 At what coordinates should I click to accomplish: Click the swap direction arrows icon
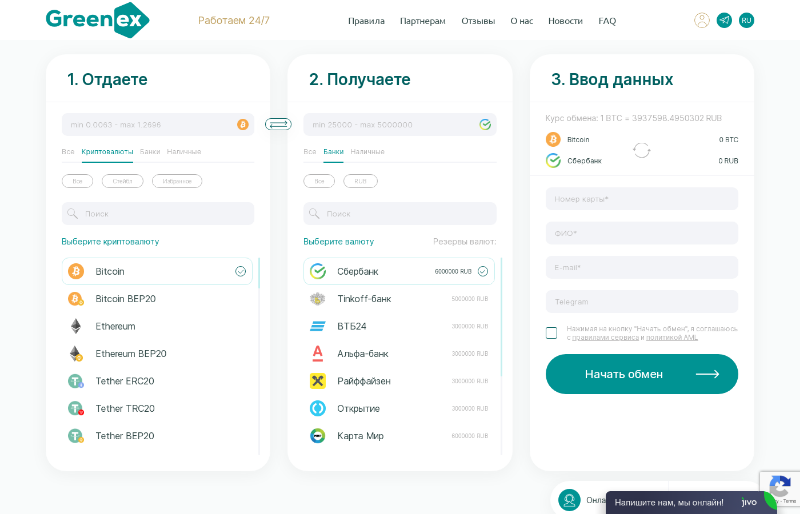pos(278,124)
